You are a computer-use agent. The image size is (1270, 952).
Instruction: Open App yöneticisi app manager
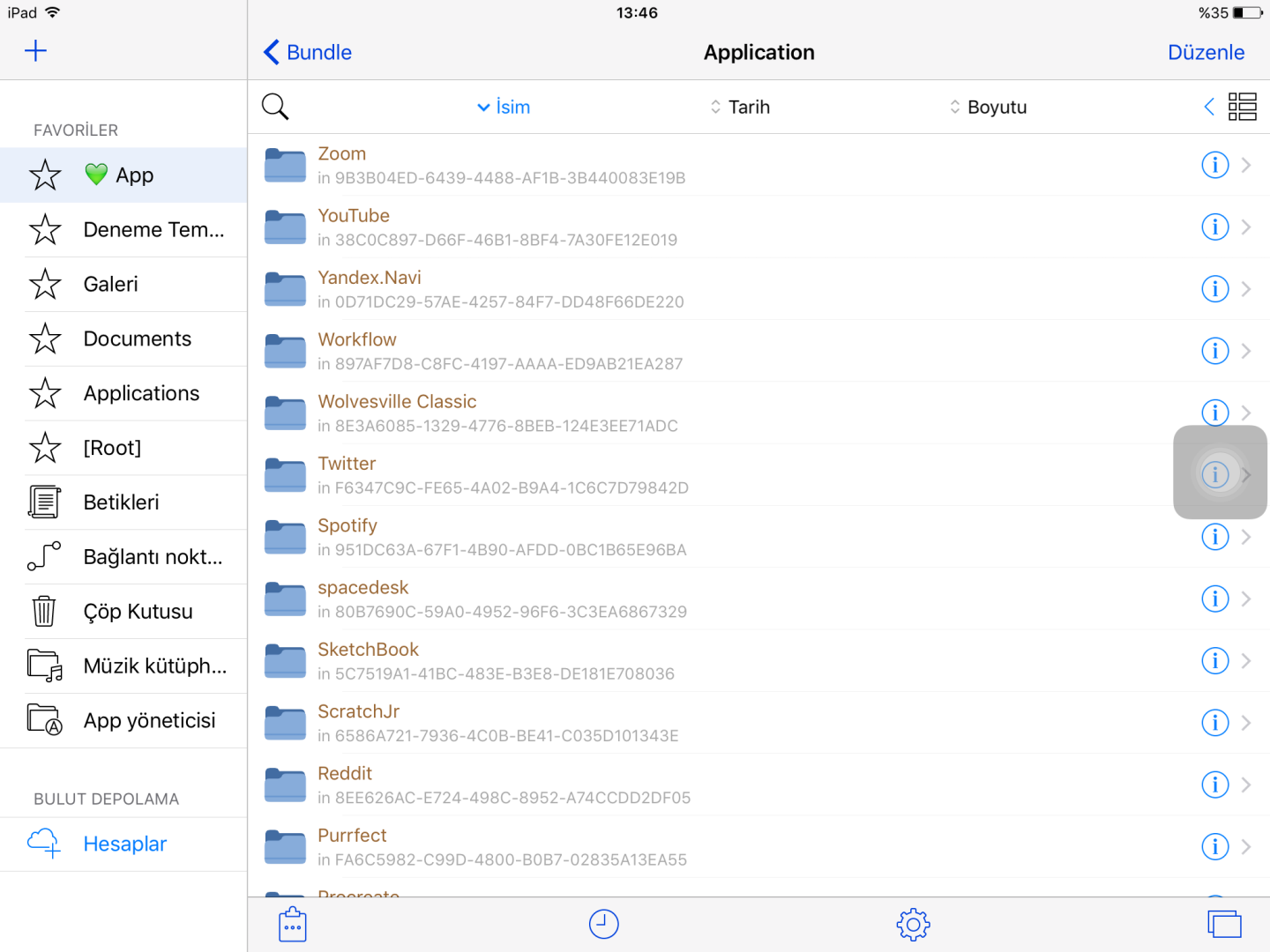(x=123, y=720)
